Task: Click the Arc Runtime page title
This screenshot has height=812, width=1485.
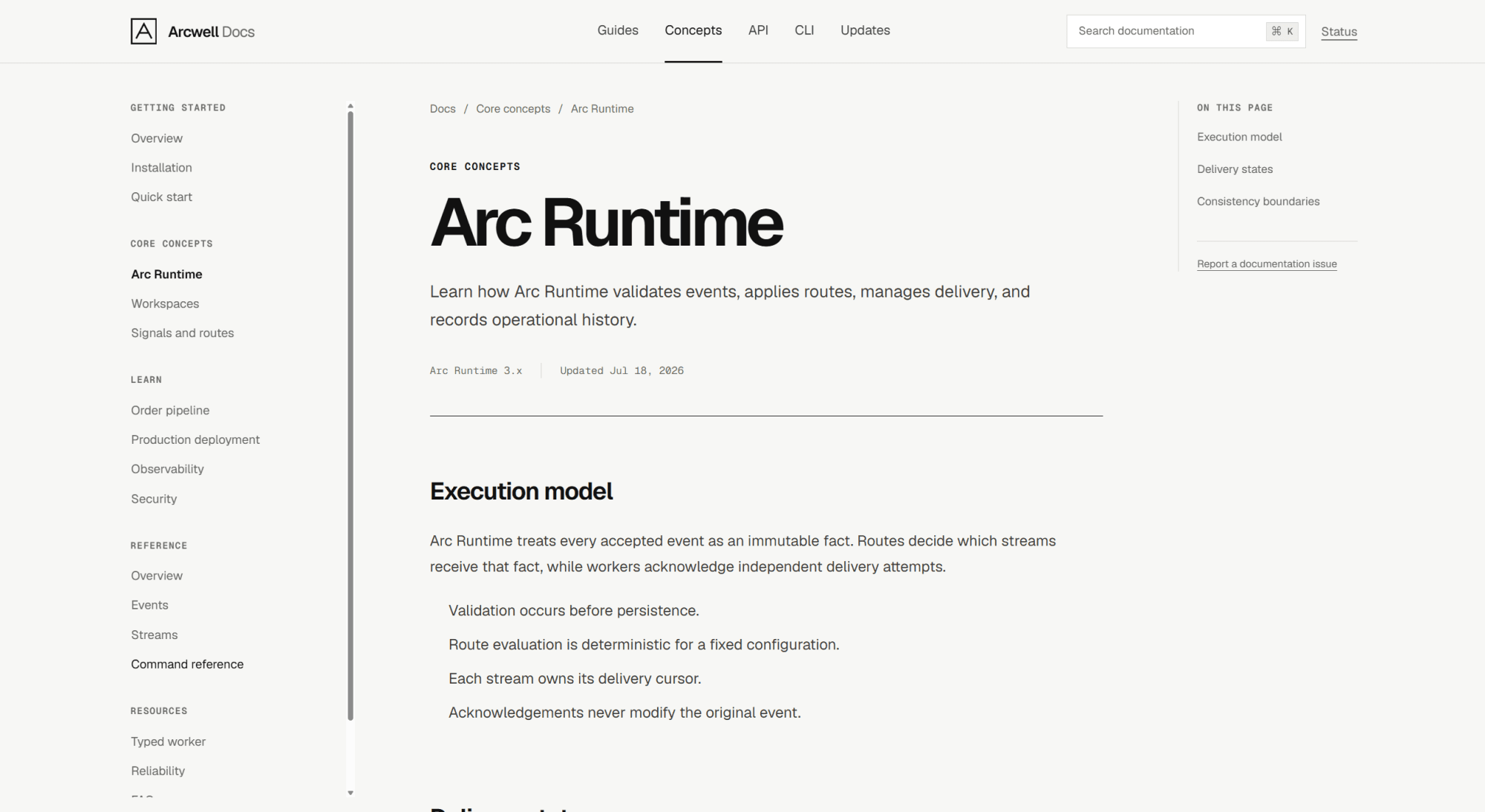Action: click(606, 222)
